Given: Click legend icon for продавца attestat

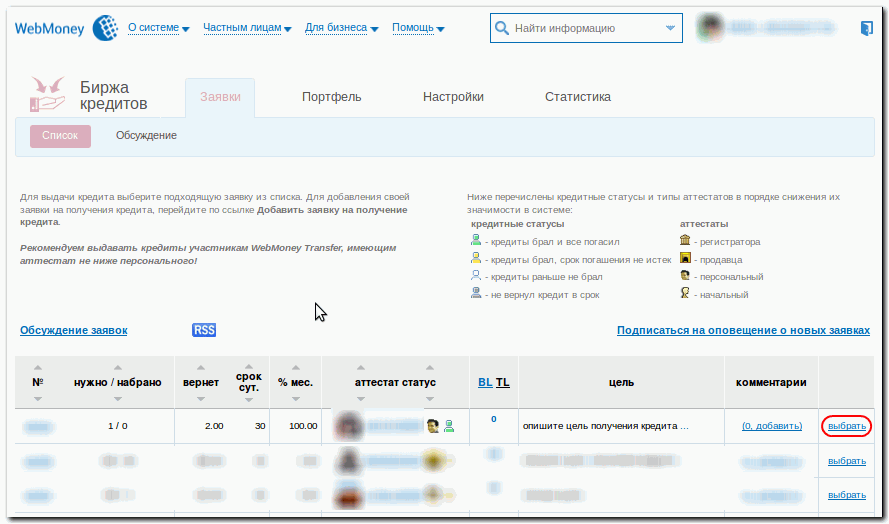Looking at the screenshot, I should (685, 258).
